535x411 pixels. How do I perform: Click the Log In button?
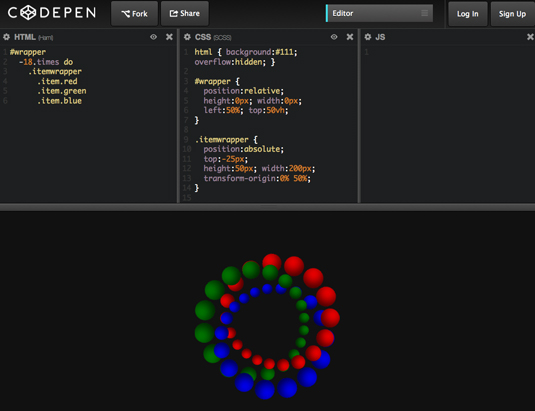(x=467, y=14)
